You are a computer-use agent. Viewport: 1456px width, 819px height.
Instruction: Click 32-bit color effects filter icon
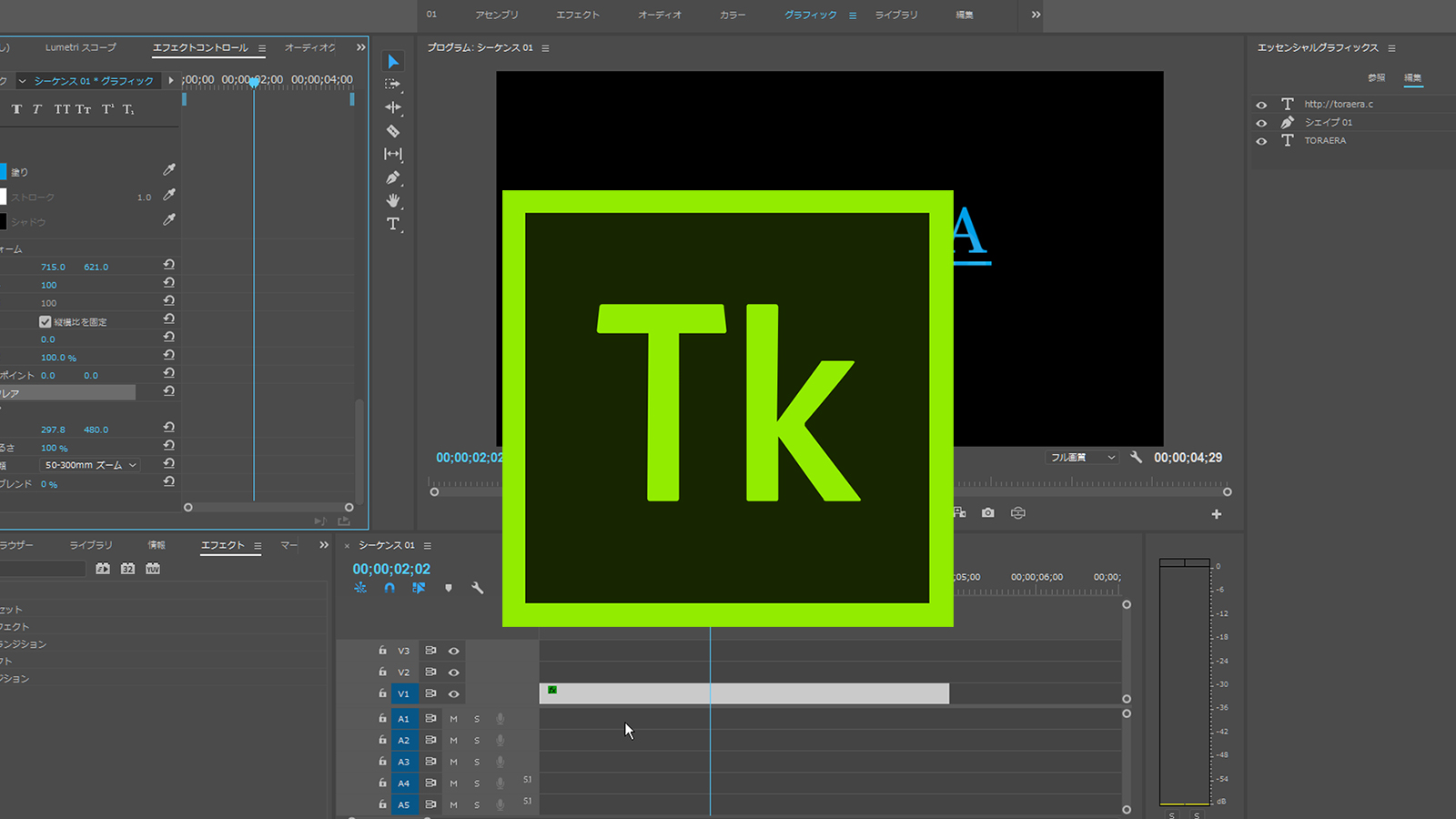click(x=128, y=569)
